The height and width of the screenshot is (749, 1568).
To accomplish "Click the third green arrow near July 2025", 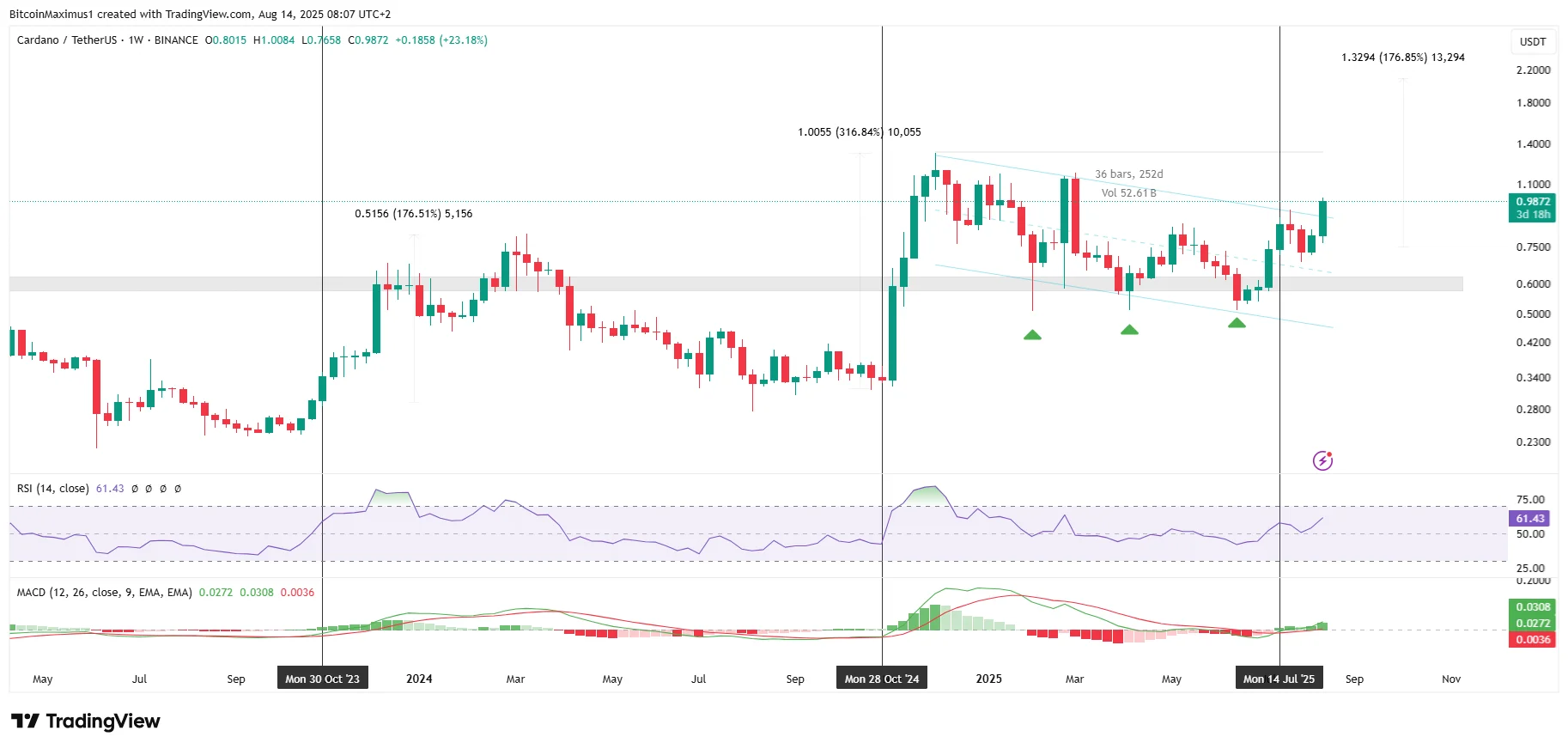I will tap(1237, 323).
